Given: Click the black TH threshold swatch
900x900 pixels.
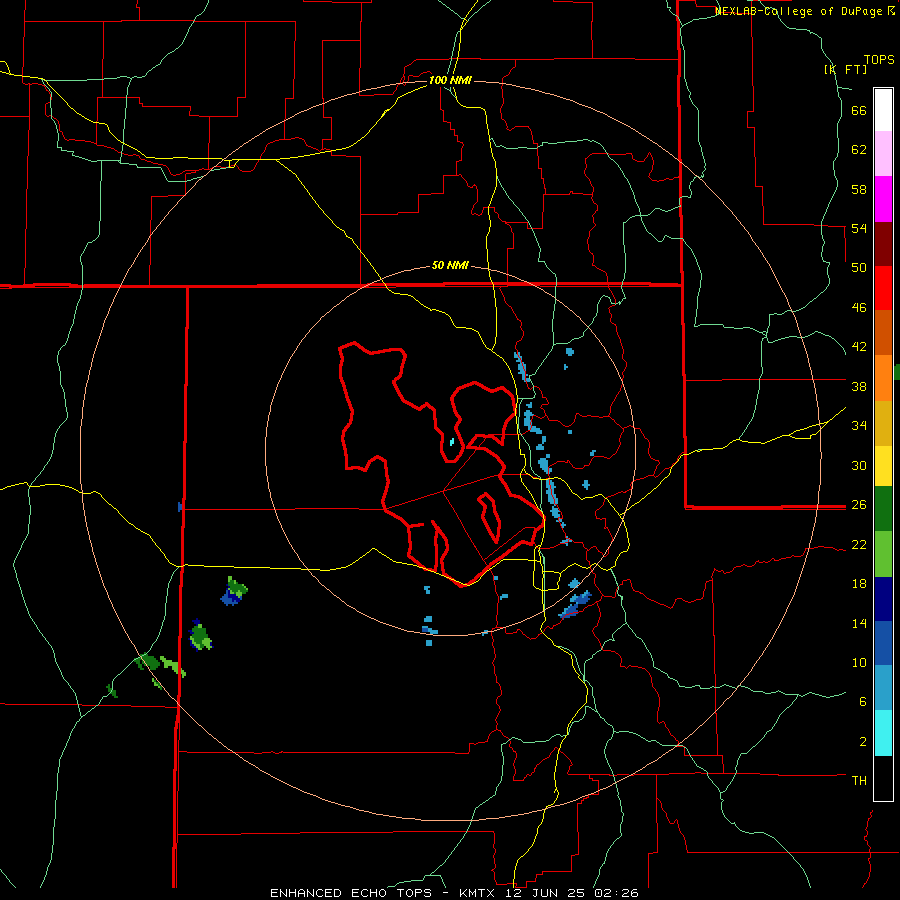Looking at the screenshot, I should (x=883, y=778).
